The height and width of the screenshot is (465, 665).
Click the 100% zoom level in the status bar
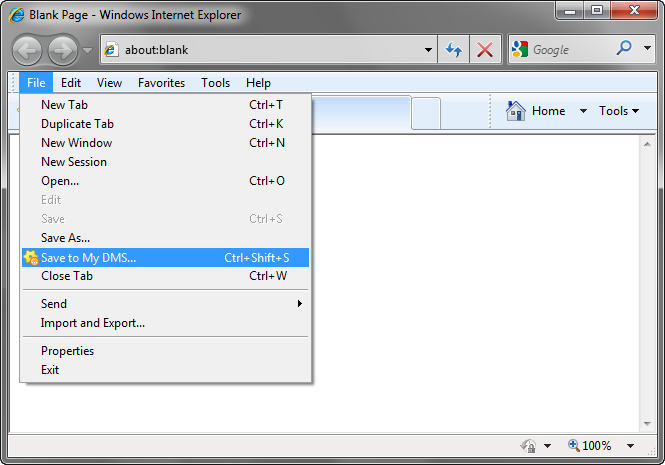(597, 446)
